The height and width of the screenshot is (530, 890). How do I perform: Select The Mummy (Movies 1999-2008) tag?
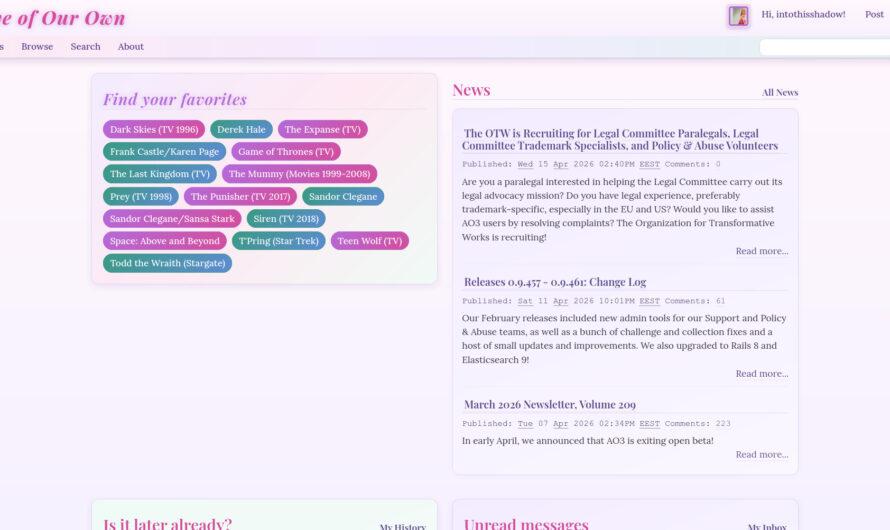(x=300, y=174)
